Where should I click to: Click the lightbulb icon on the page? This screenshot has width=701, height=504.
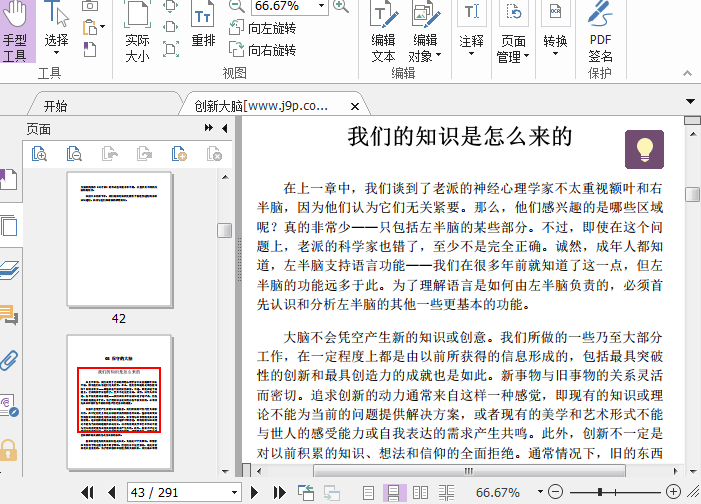click(x=644, y=149)
